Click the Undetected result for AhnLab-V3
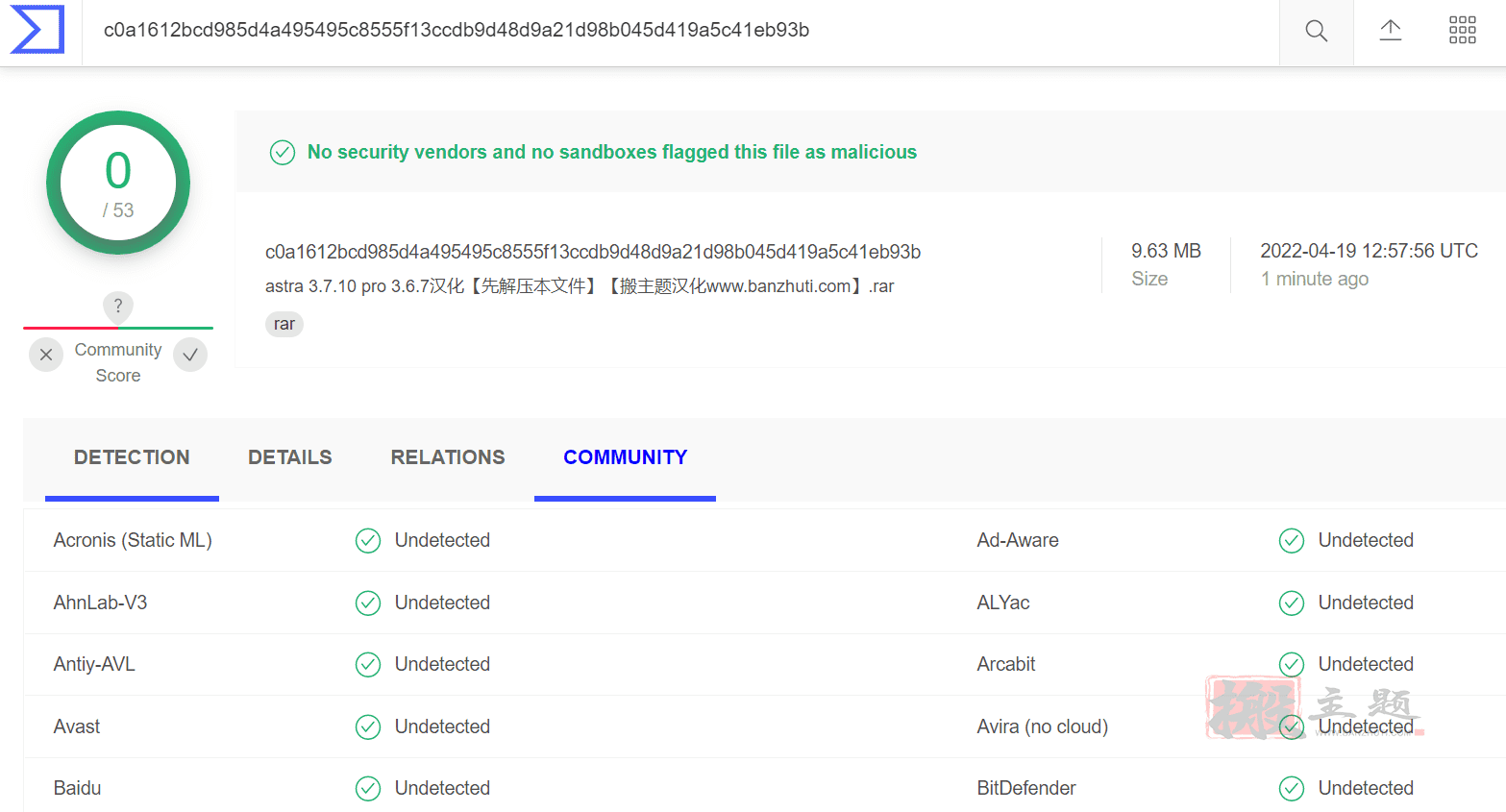The width and height of the screenshot is (1506, 812). coord(442,603)
